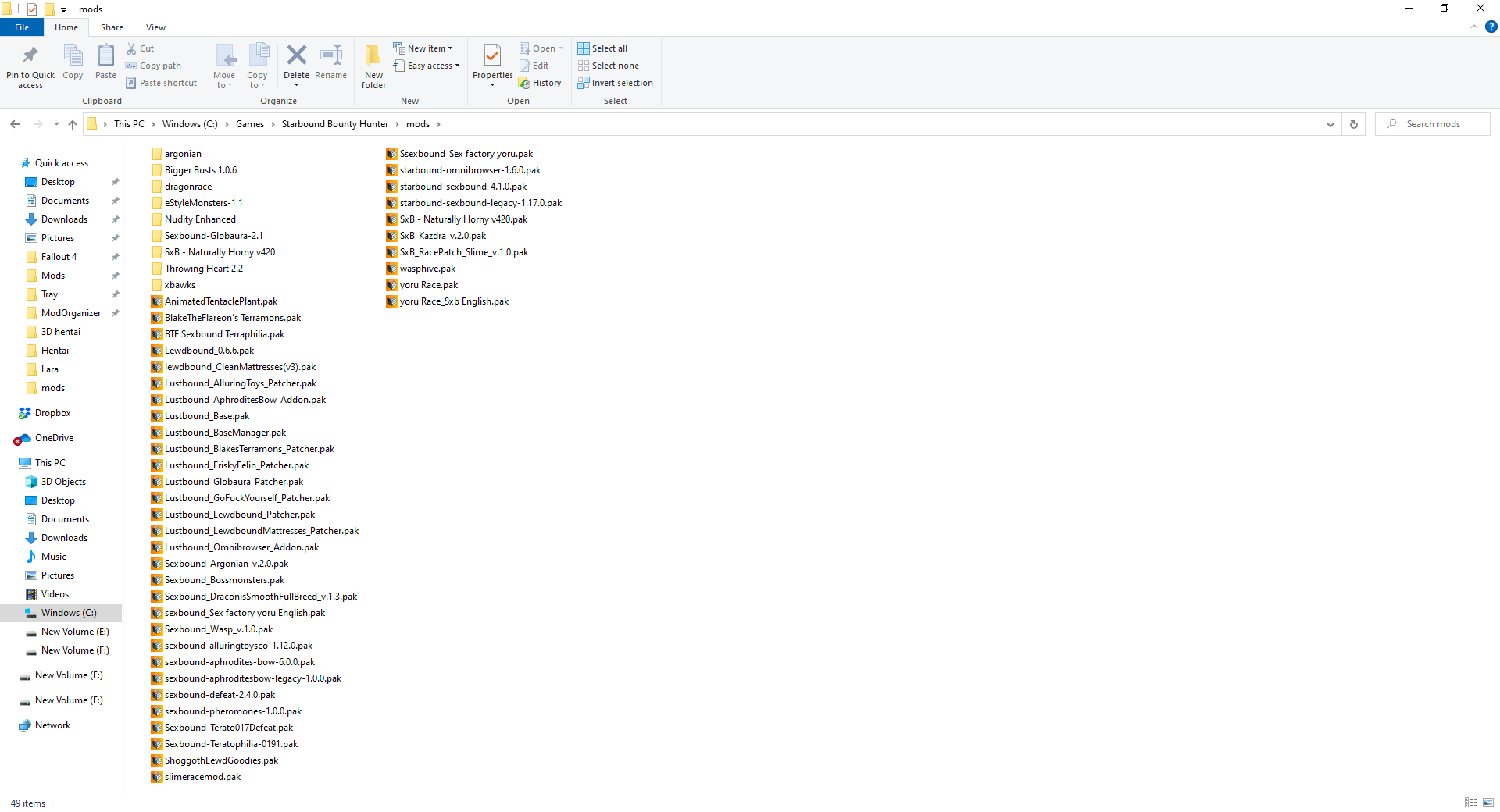Open the Move to menu
The width and height of the screenshot is (1500, 812).
click(224, 66)
